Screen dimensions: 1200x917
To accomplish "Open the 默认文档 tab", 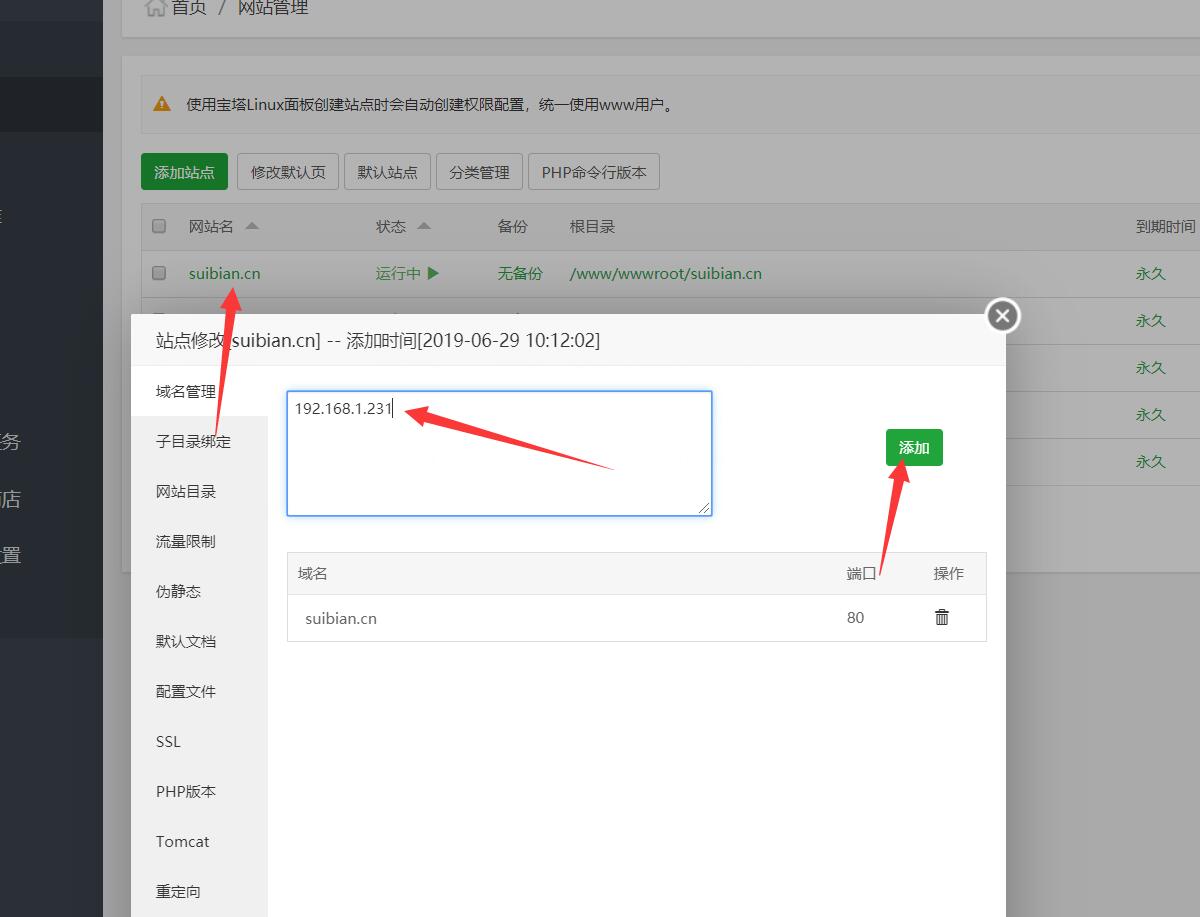I will [x=199, y=641].
